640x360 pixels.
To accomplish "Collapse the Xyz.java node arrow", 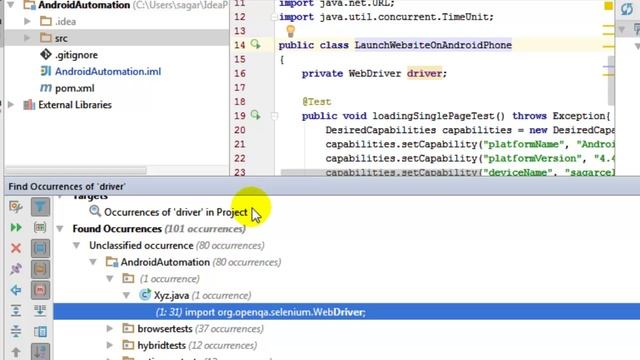I will 127,296.
